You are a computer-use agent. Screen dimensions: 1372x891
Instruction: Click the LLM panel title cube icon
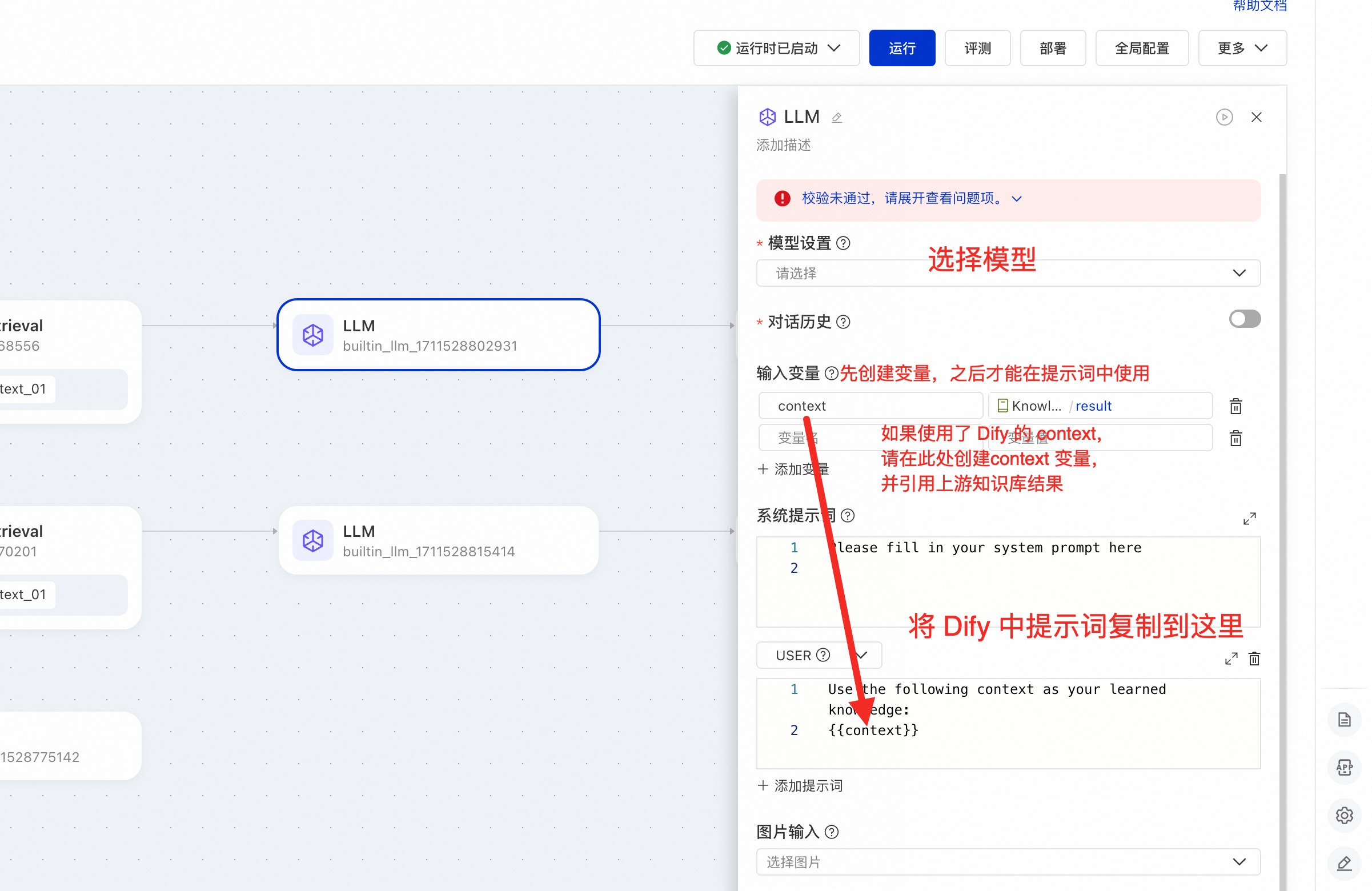(767, 117)
